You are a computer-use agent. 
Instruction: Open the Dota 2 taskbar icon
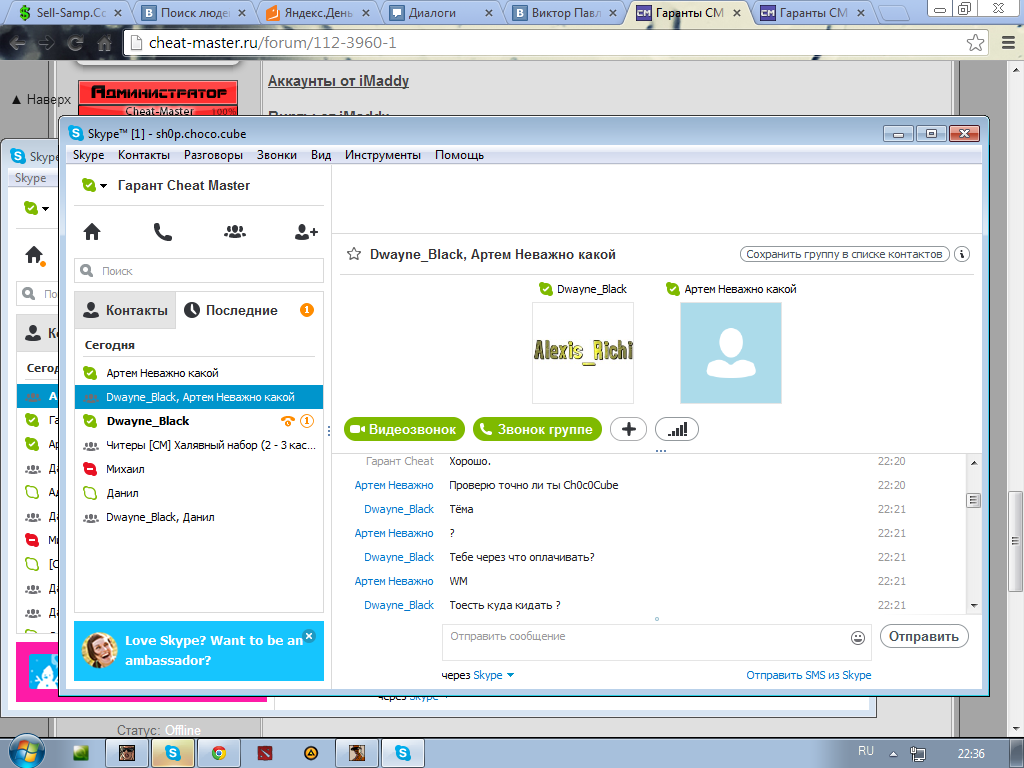point(264,753)
